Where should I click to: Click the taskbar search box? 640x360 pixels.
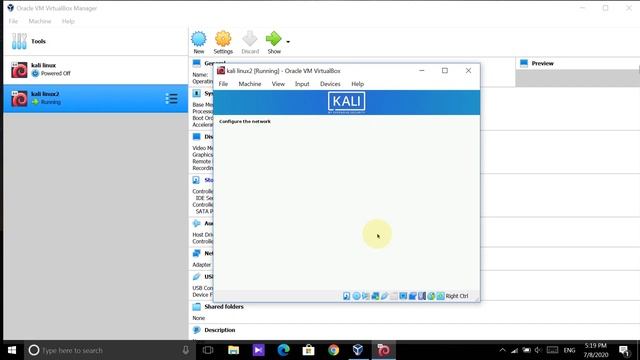[x=110, y=350]
